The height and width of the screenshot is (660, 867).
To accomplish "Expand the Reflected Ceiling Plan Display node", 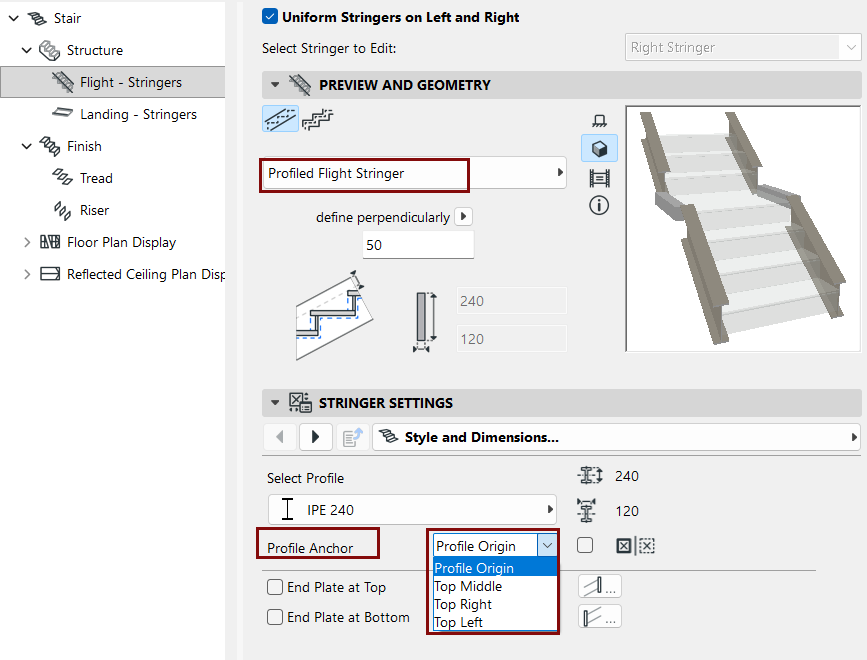I will coord(27,275).
